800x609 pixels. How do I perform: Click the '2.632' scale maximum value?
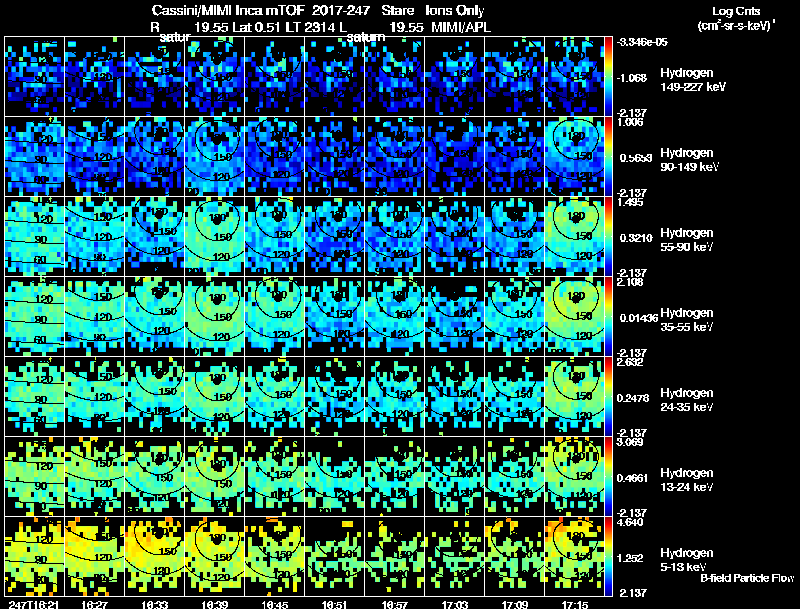(630, 362)
